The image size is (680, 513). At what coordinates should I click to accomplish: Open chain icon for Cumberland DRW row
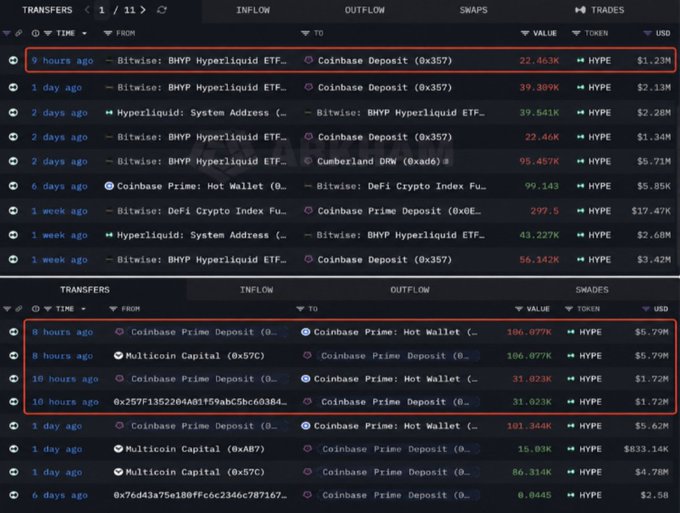pos(13,161)
